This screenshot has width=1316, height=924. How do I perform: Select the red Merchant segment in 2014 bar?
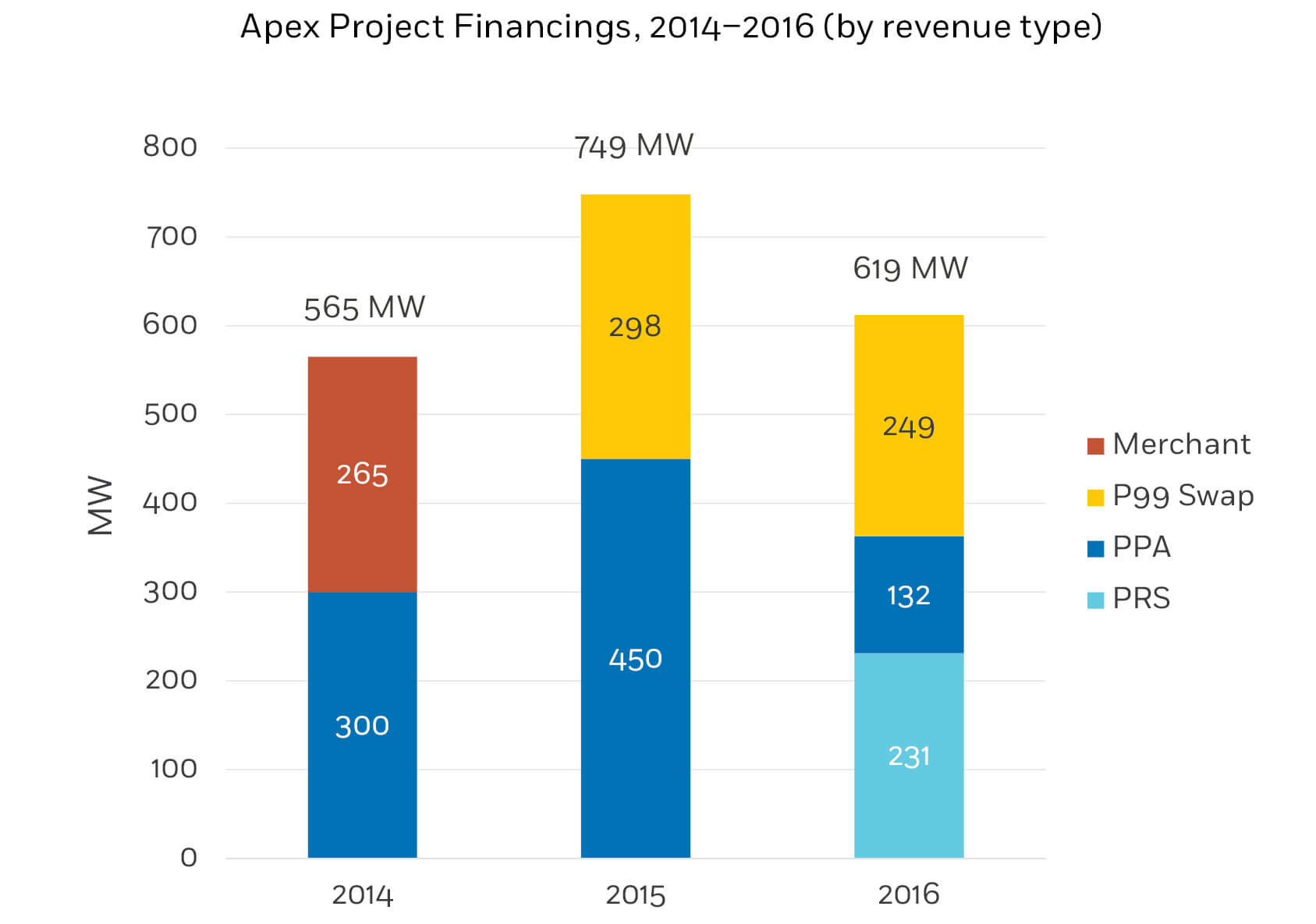click(x=363, y=472)
